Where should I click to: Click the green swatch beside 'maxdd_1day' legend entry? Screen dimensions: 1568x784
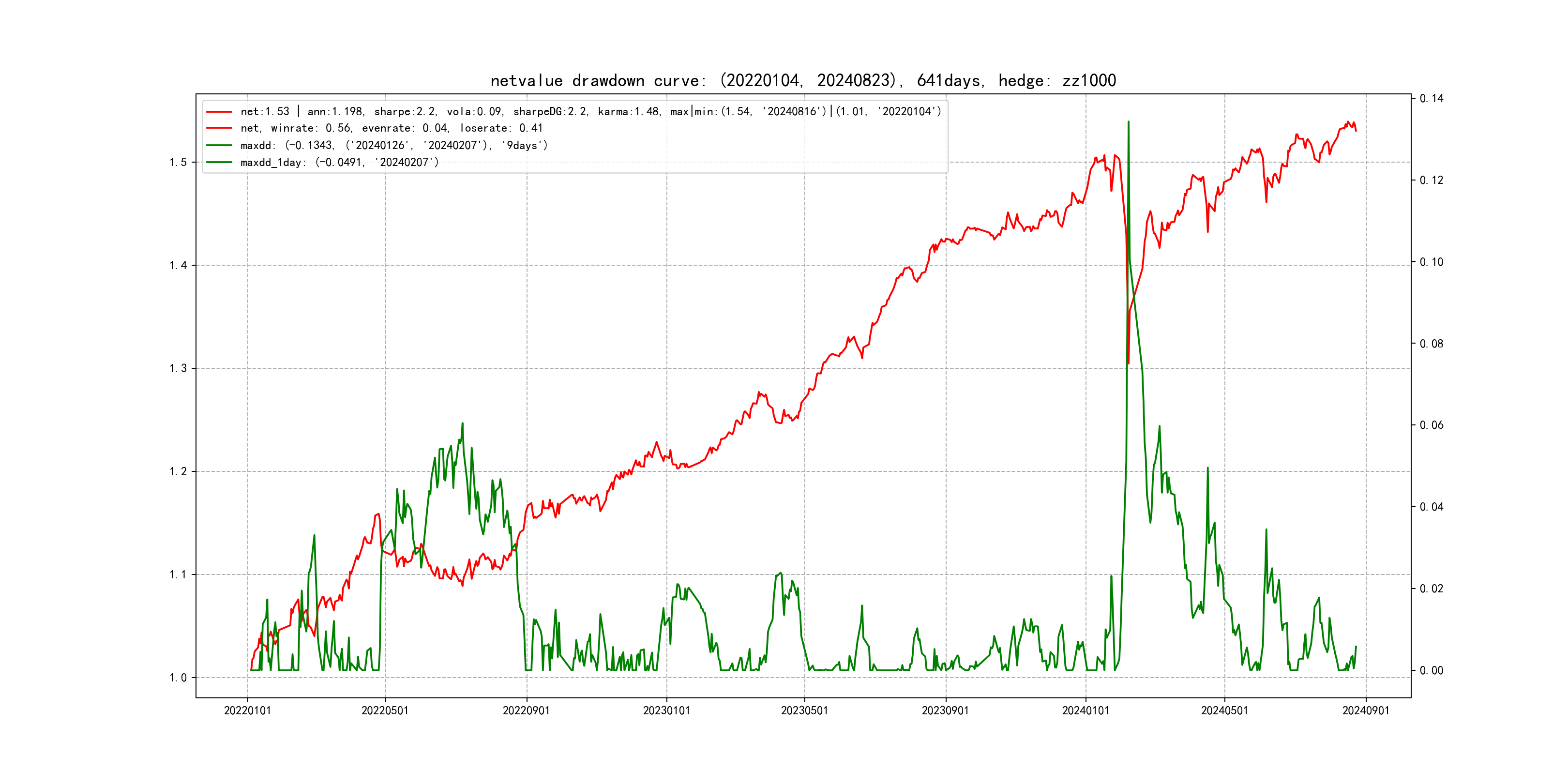click(219, 162)
